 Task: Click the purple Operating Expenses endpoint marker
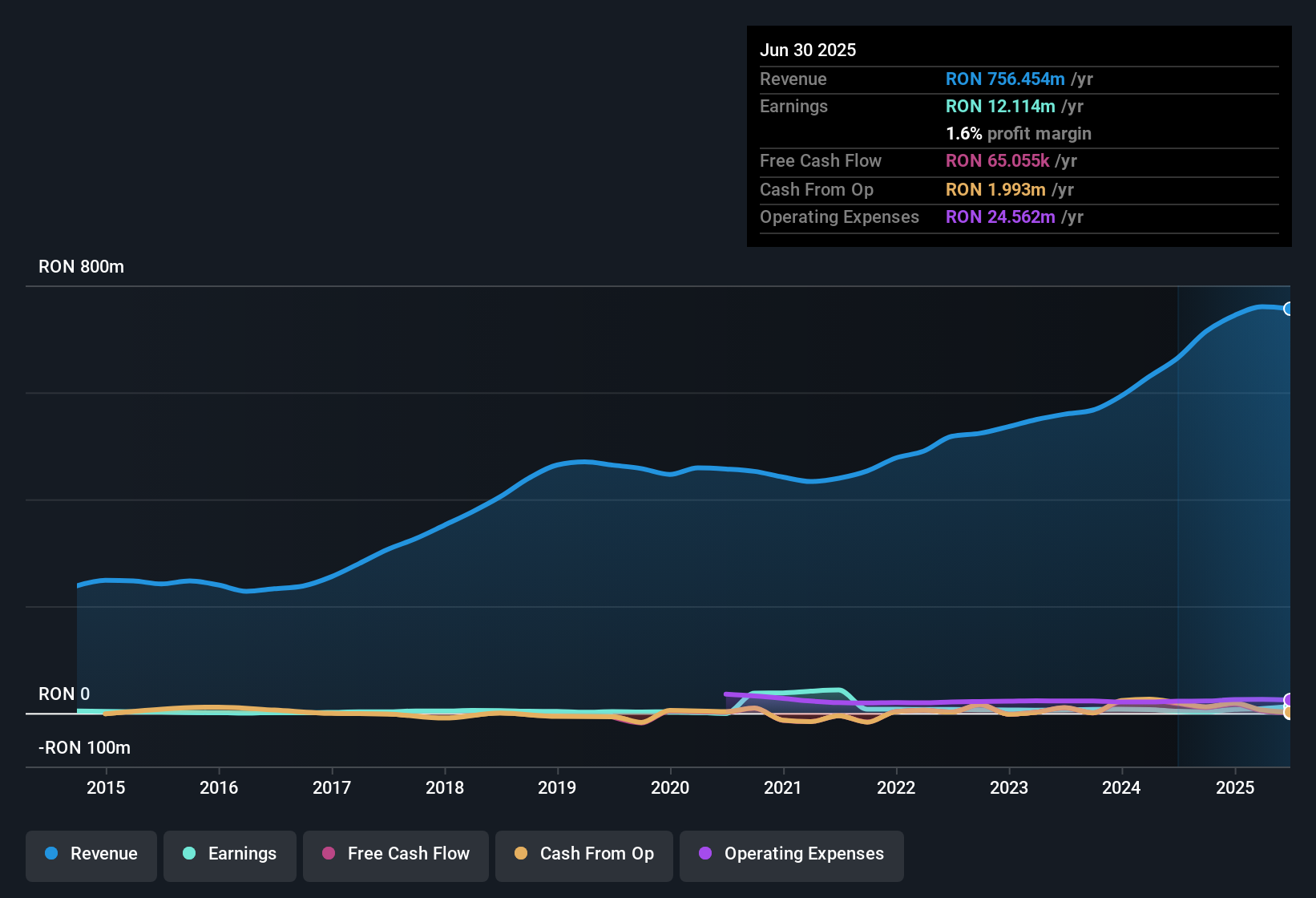(x=1289, y=700)
